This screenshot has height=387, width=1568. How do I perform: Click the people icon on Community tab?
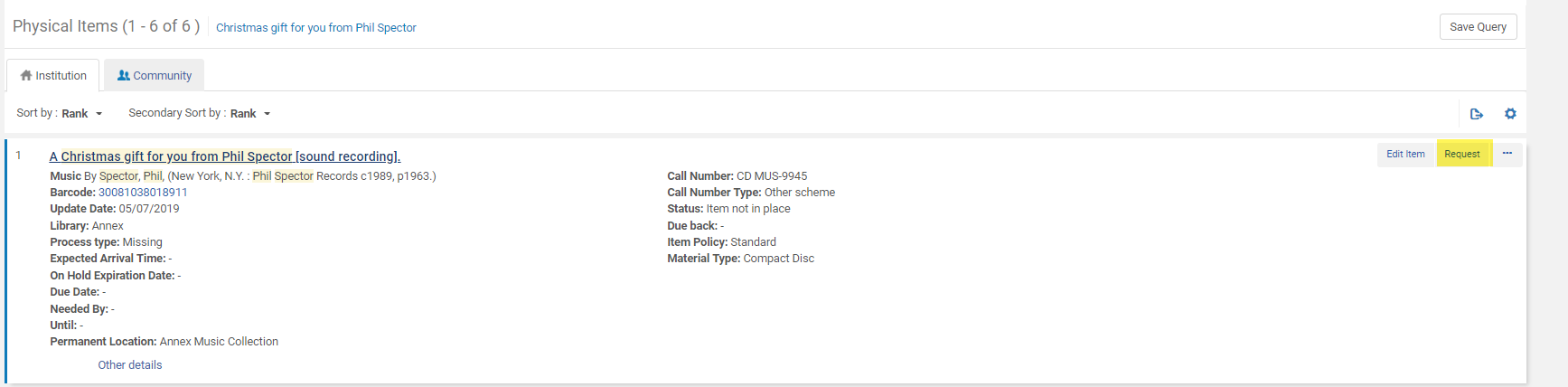(124, 76)
